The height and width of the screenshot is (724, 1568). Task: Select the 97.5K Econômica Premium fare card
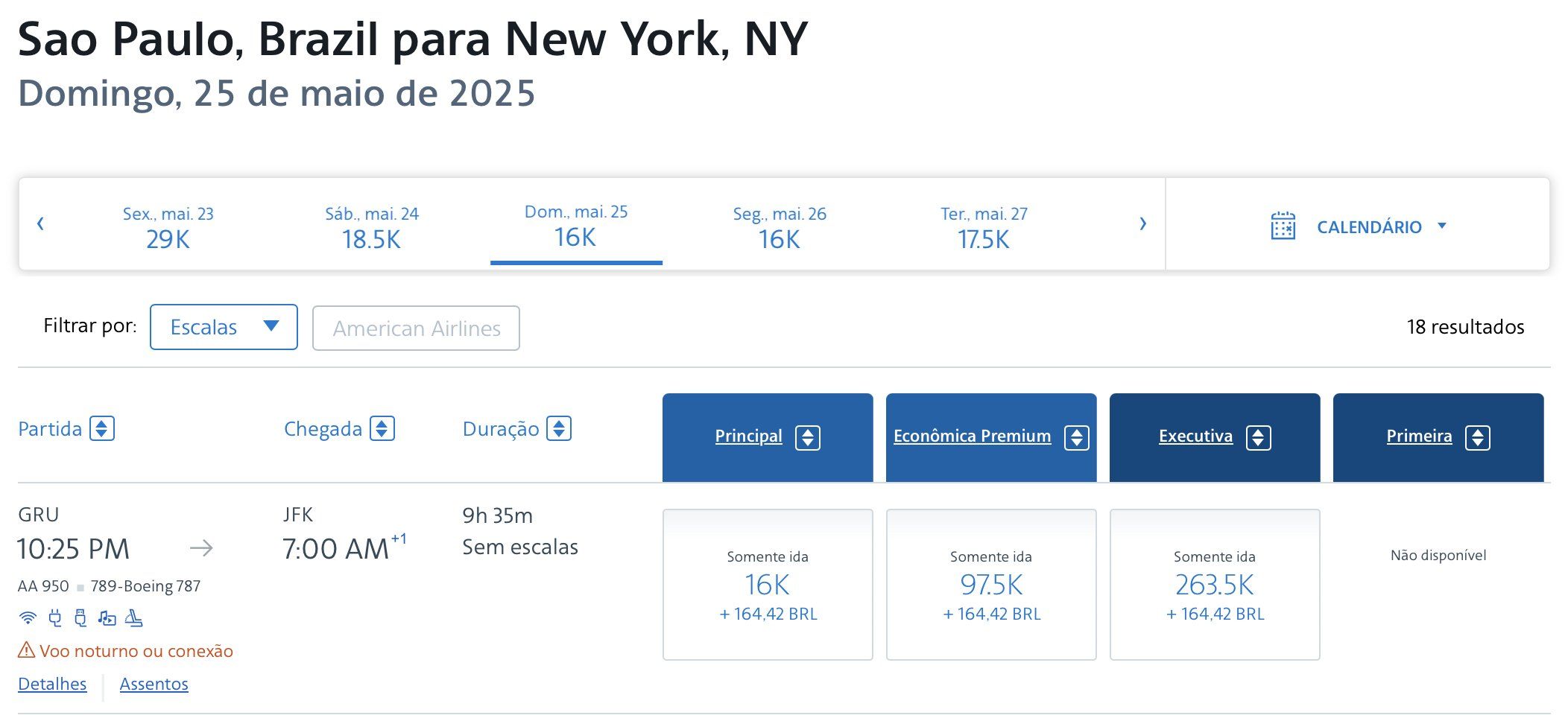tap(991, 585)
